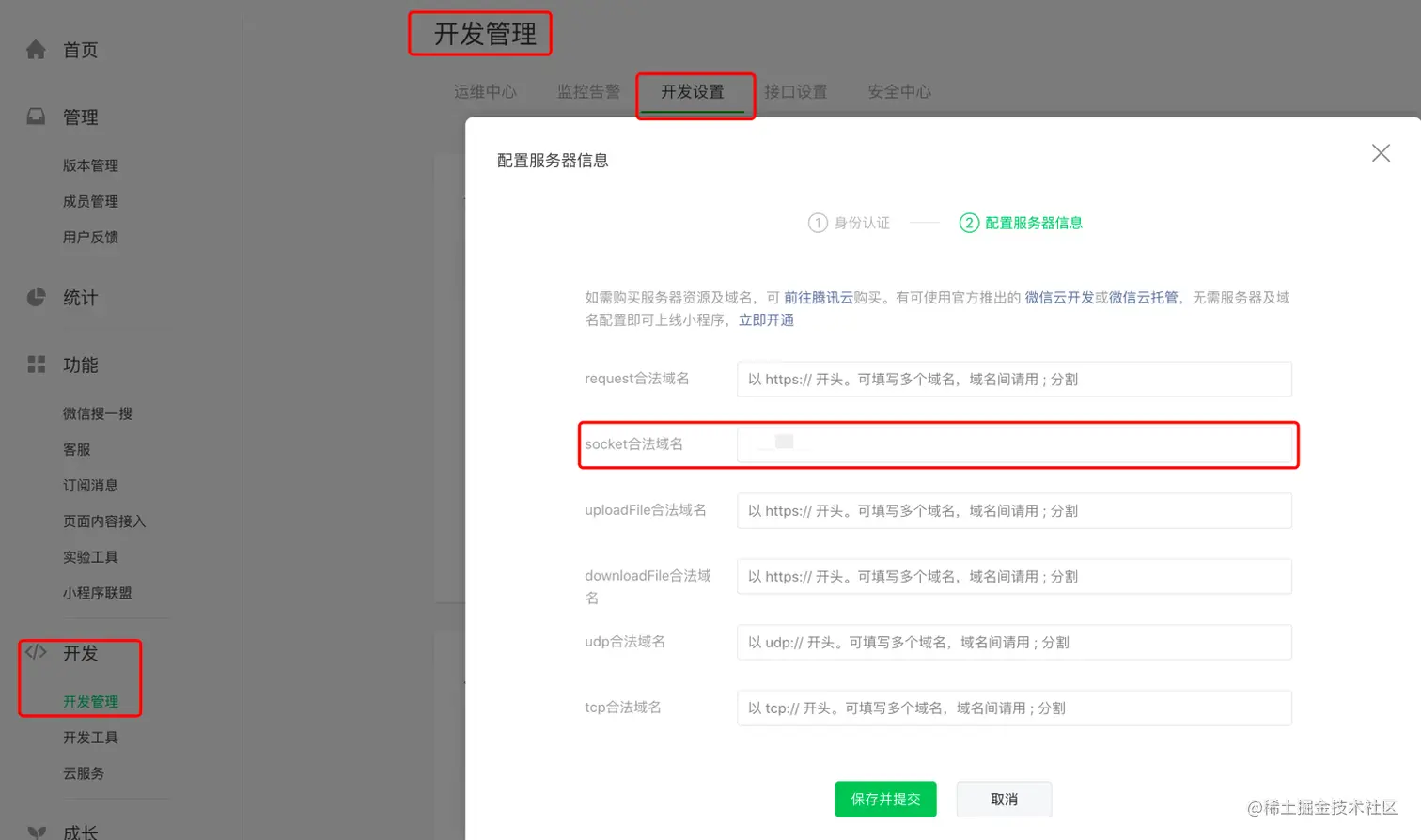Collapse the 功能 sidebar section
The width and height of the screenshot is (1421, 840).
(81, 365)
